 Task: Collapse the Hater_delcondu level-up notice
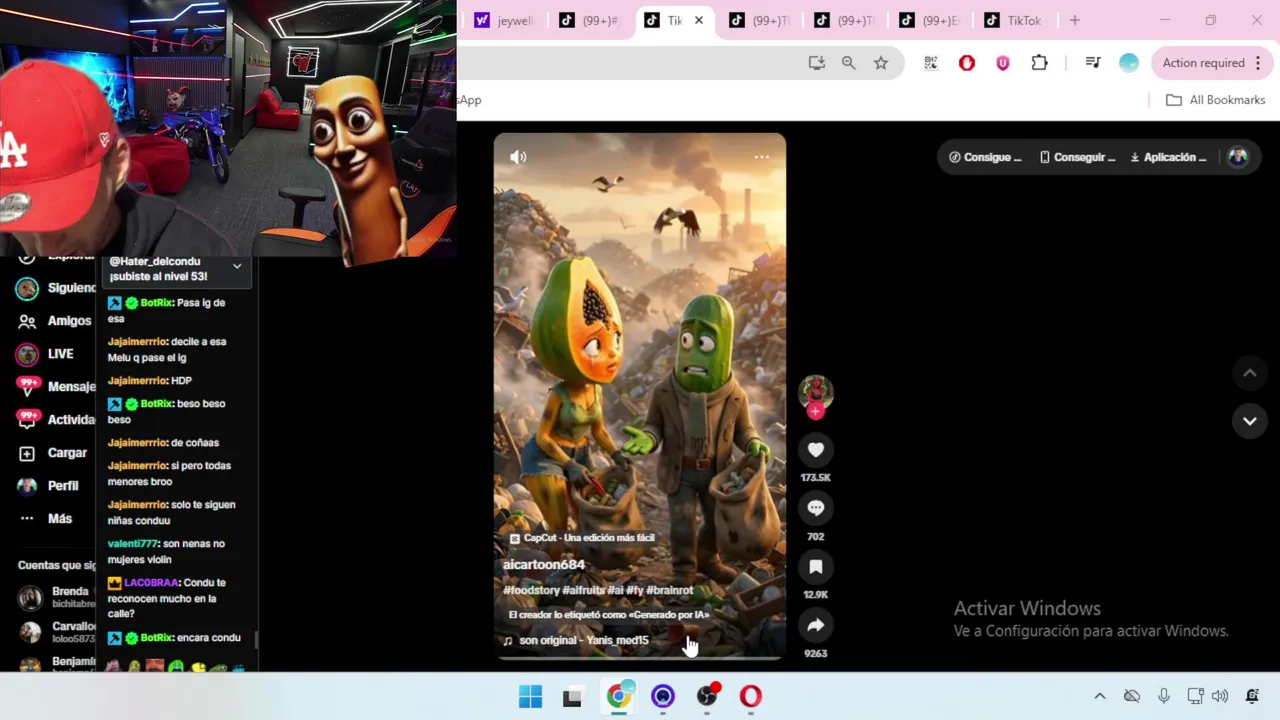[x=237, y=266]
